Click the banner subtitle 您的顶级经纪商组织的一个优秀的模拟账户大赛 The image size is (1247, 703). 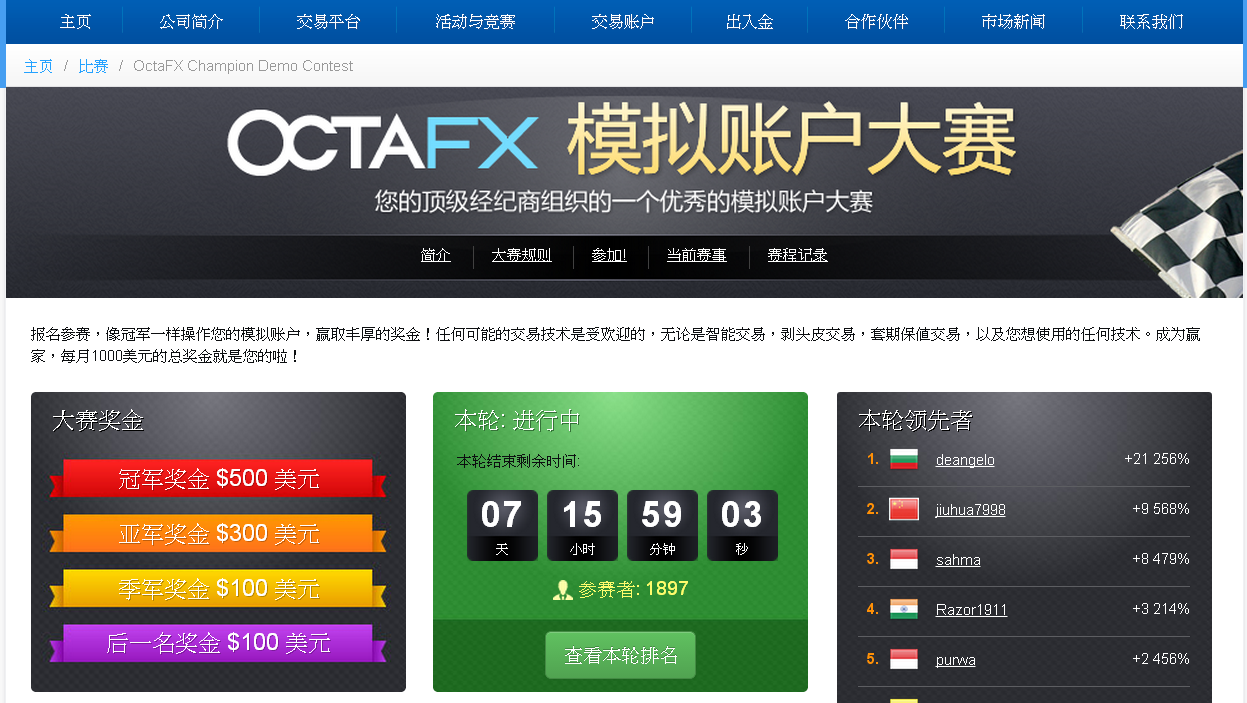pyautogui.click(x=624, y=202)
